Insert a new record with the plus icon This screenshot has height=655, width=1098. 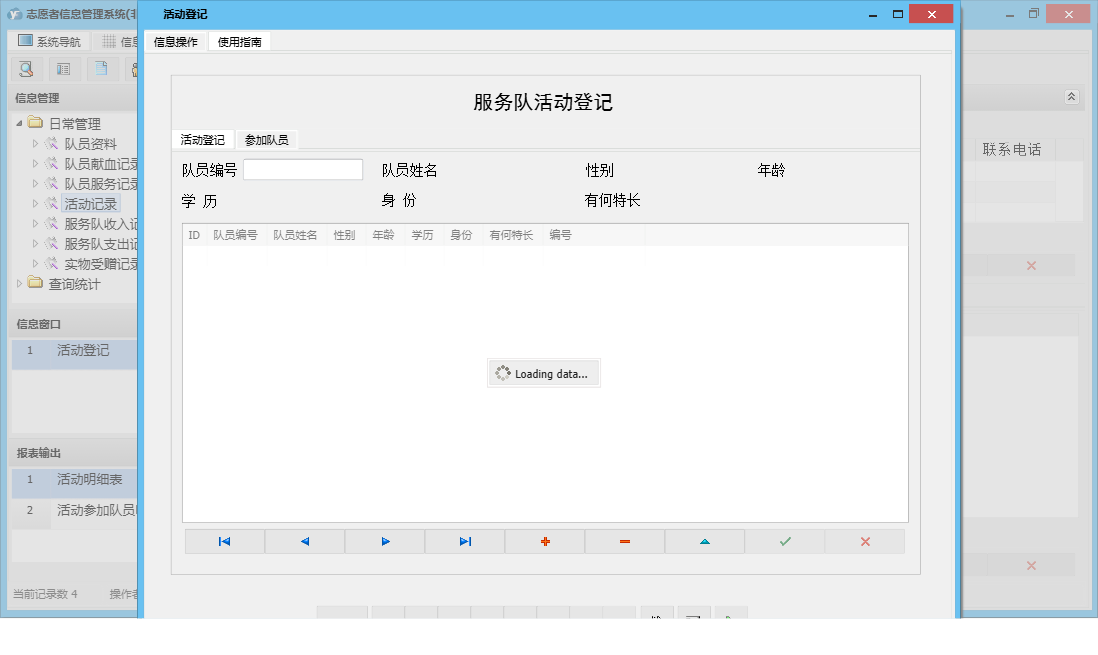tap(544, 540)
